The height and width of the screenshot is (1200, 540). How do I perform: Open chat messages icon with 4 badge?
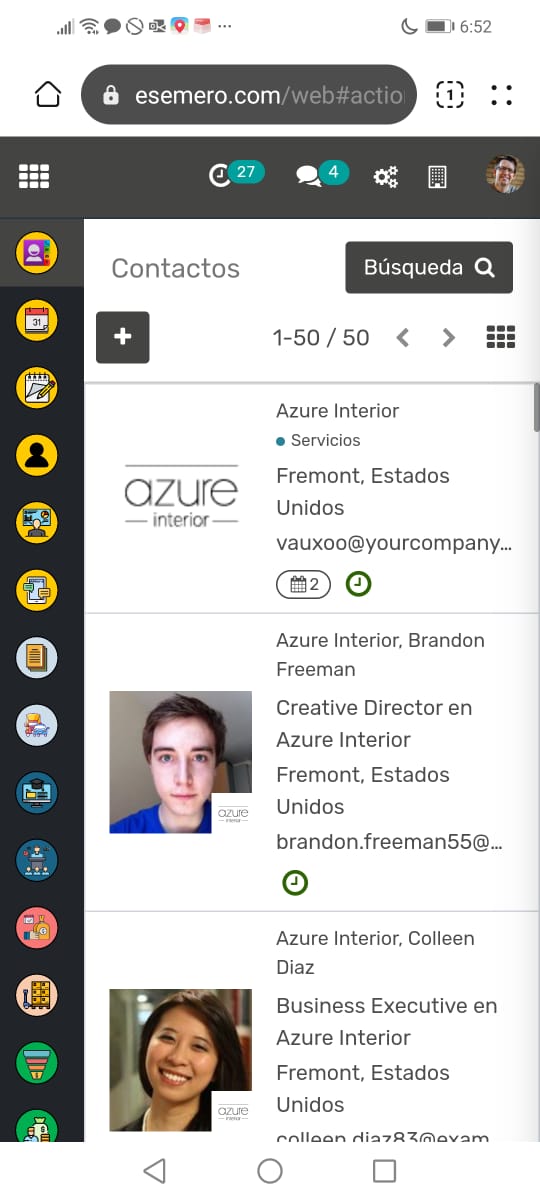click(321, 175)
